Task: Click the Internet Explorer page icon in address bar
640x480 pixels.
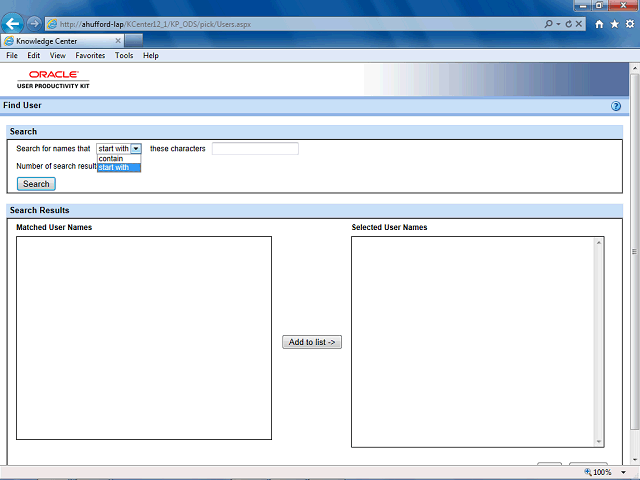Action: pyautogui.click(x=52, y=24)
